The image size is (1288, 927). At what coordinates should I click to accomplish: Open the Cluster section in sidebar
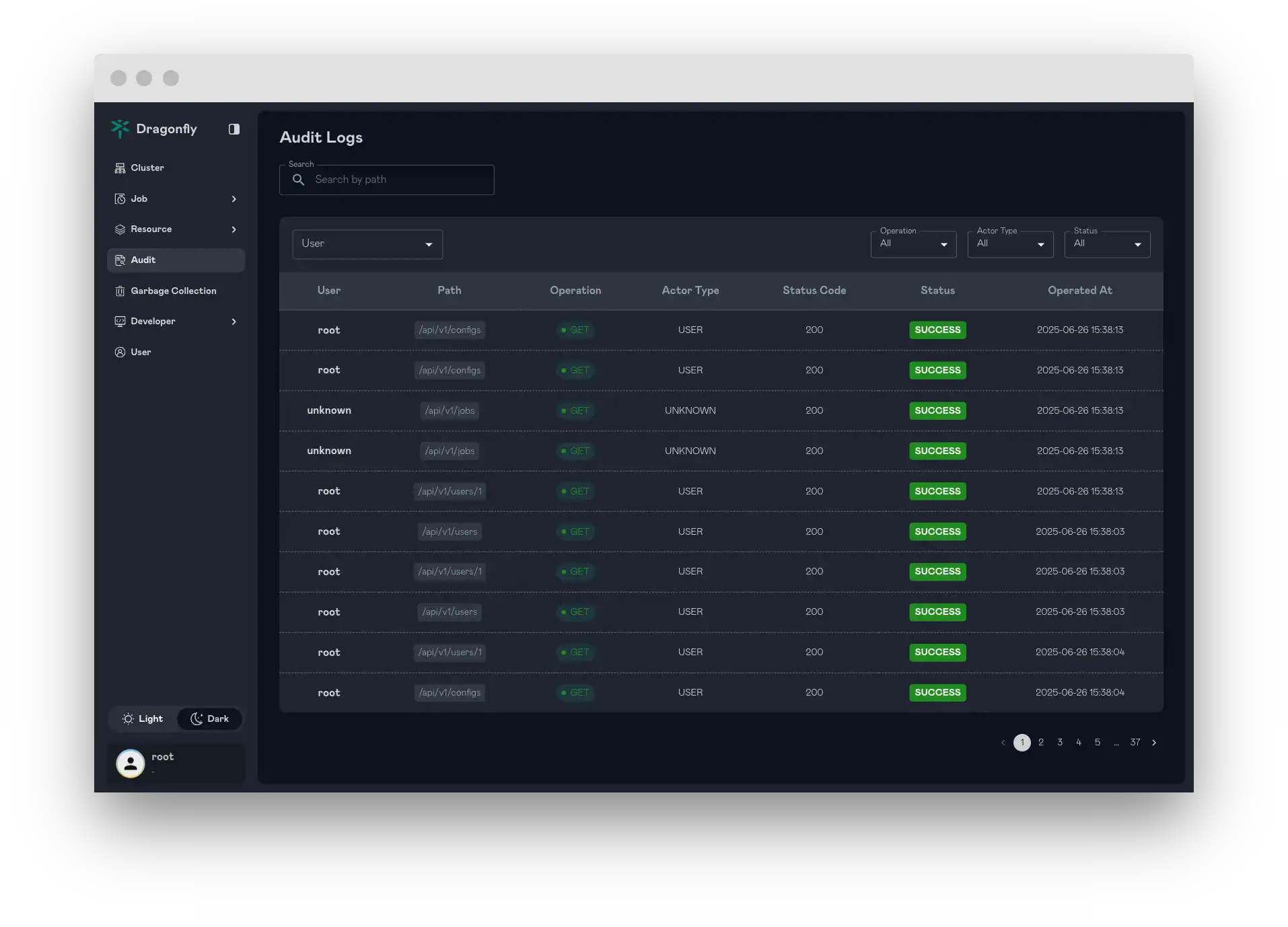tap(120, 168)
